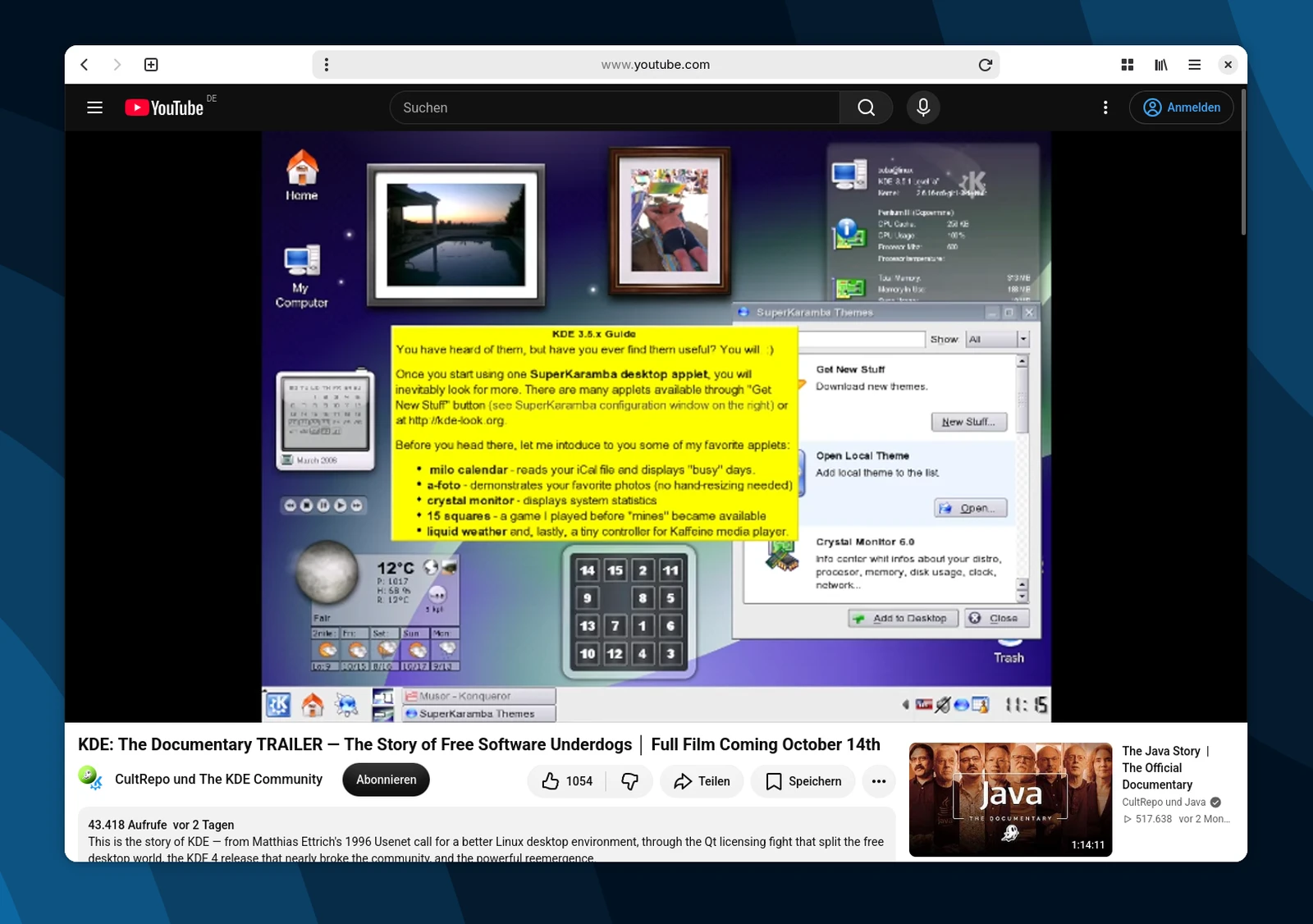
Task: Save the video via Speichern
Action: [x=803, y=781]
